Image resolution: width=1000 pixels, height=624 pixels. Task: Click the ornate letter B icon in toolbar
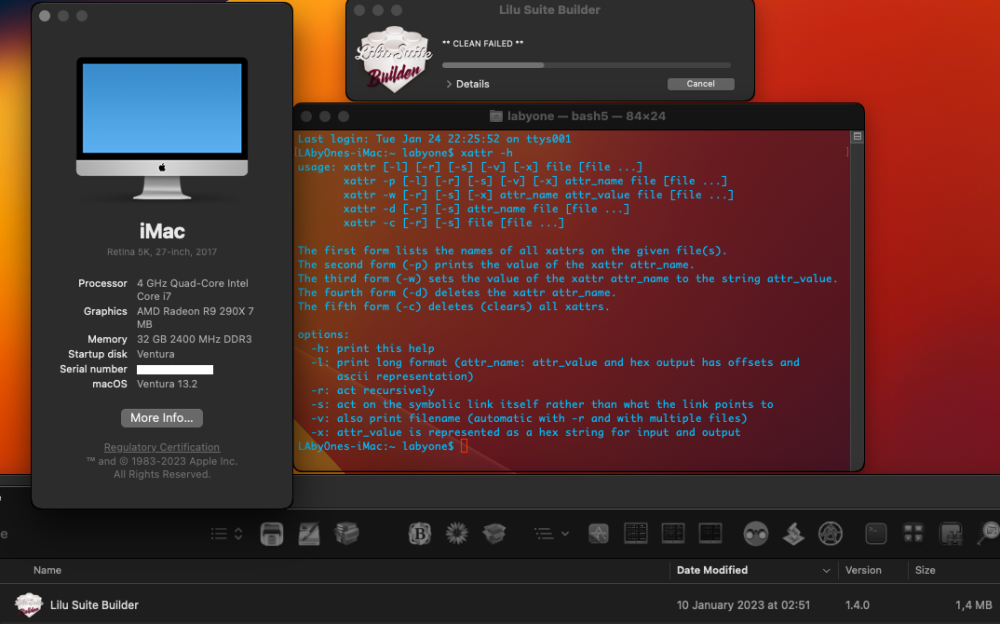pyautogui.click(x=420, y=533)
